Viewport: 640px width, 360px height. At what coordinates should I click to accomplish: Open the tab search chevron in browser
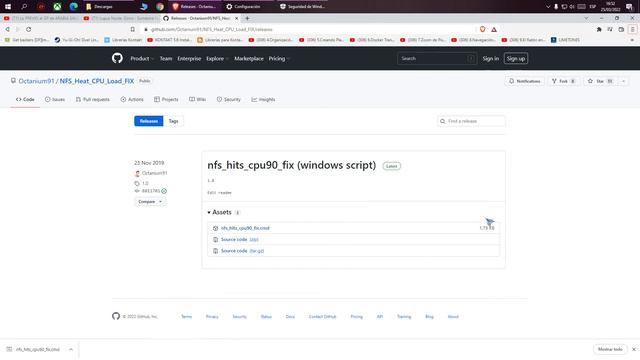(586, 18)
